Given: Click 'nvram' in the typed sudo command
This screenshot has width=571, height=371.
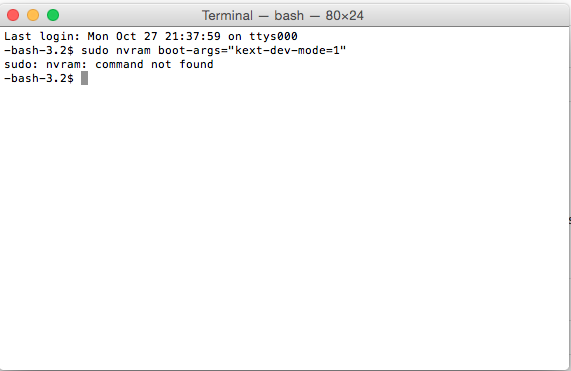Looking at the screenshot, I should click(133, 50).
